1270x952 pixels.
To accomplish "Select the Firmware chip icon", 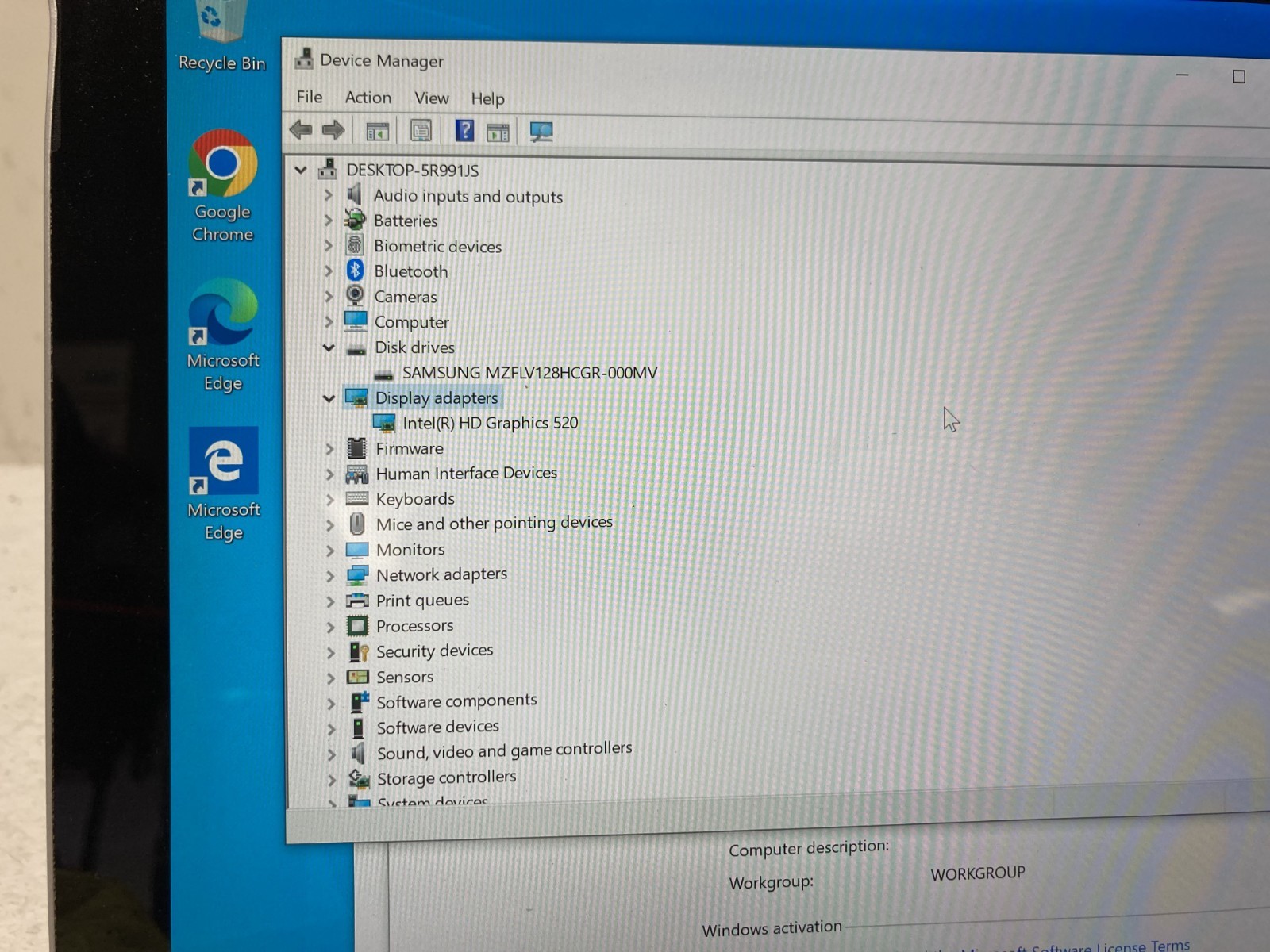I will (x=357, y=448).
